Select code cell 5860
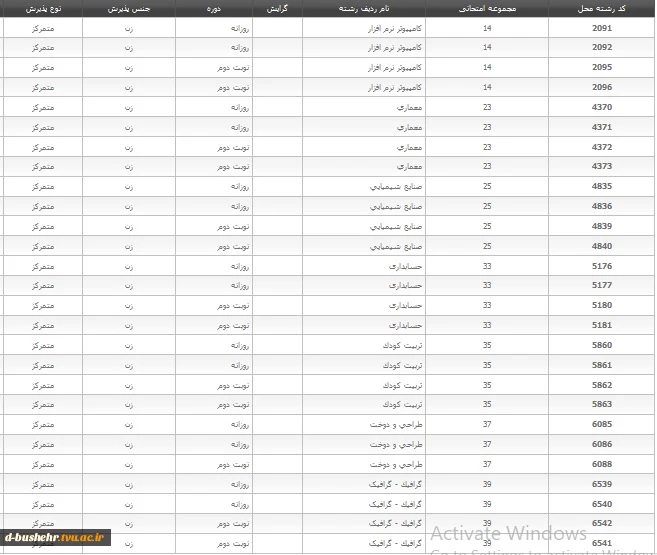Image resolution: width=657 pixels, height=555 pixels. point(602,345)
